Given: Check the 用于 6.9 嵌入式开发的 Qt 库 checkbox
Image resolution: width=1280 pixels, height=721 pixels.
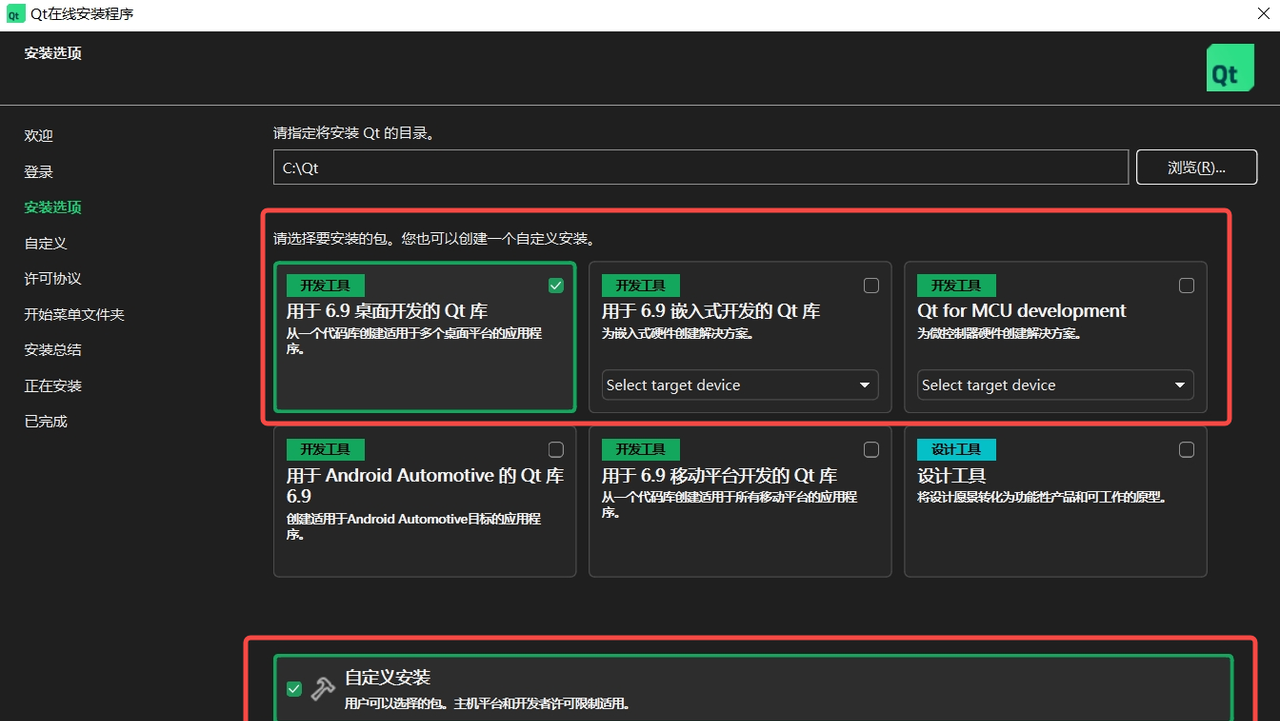Looking at the screenshot, I should [871, 286].
